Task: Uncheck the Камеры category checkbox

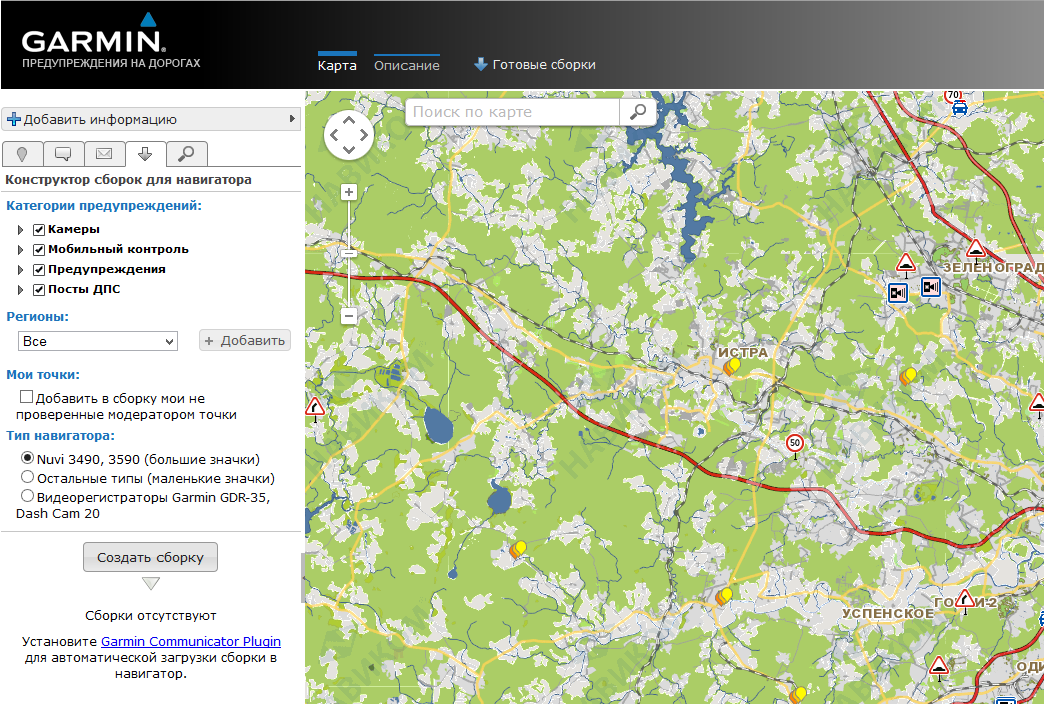Action: (x=40, y=230)
